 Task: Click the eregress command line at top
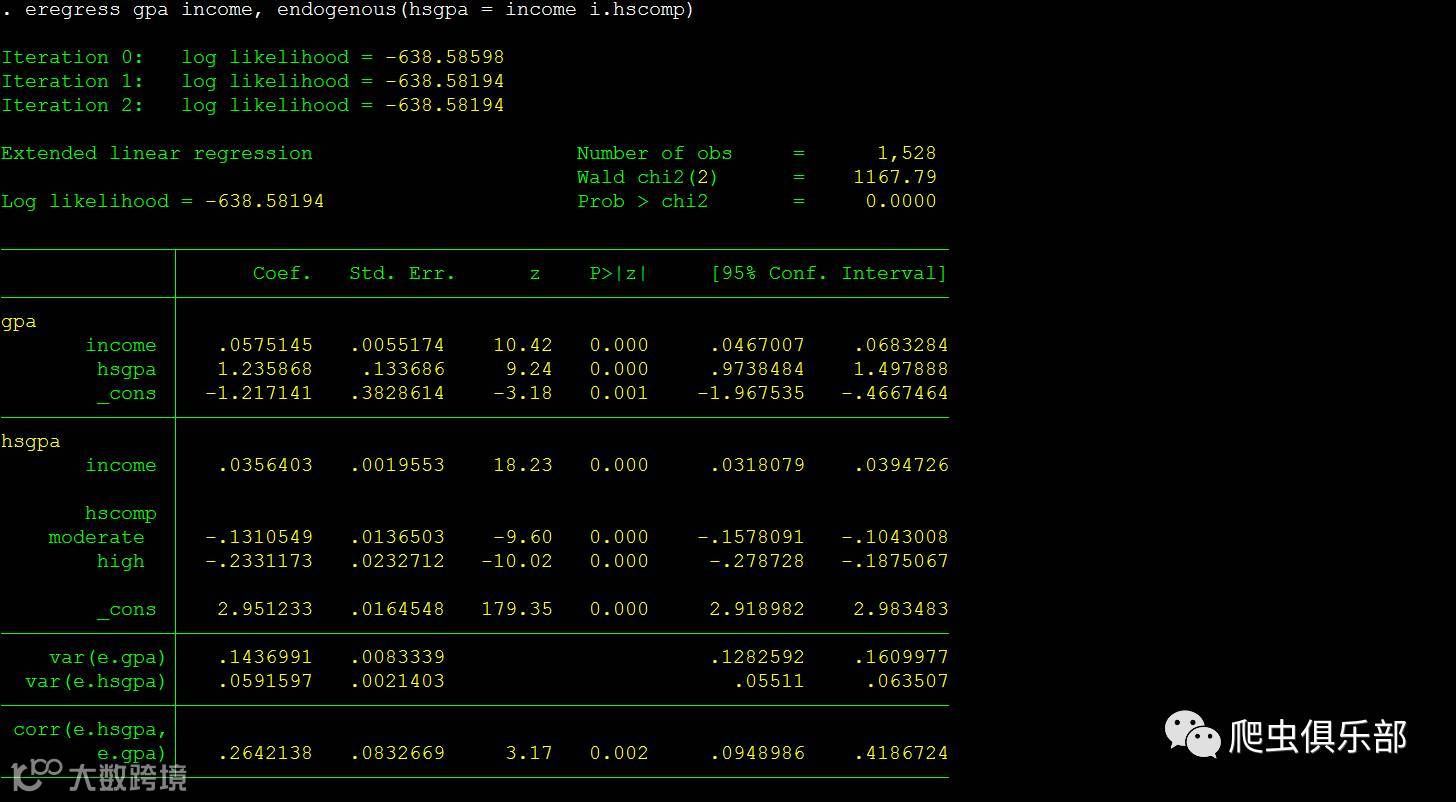point(348,10)
